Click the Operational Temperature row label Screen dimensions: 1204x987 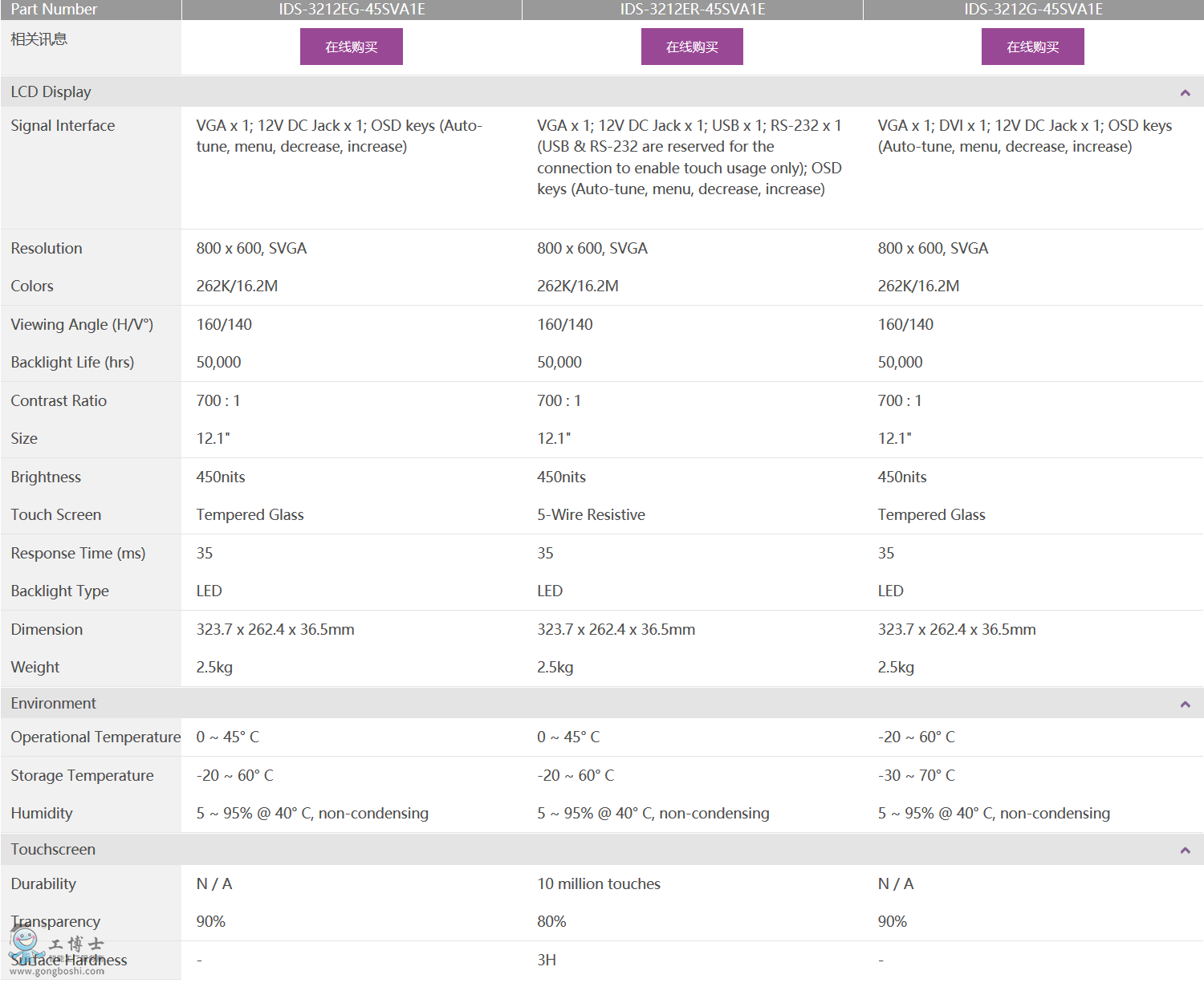(x=96, y=737)
